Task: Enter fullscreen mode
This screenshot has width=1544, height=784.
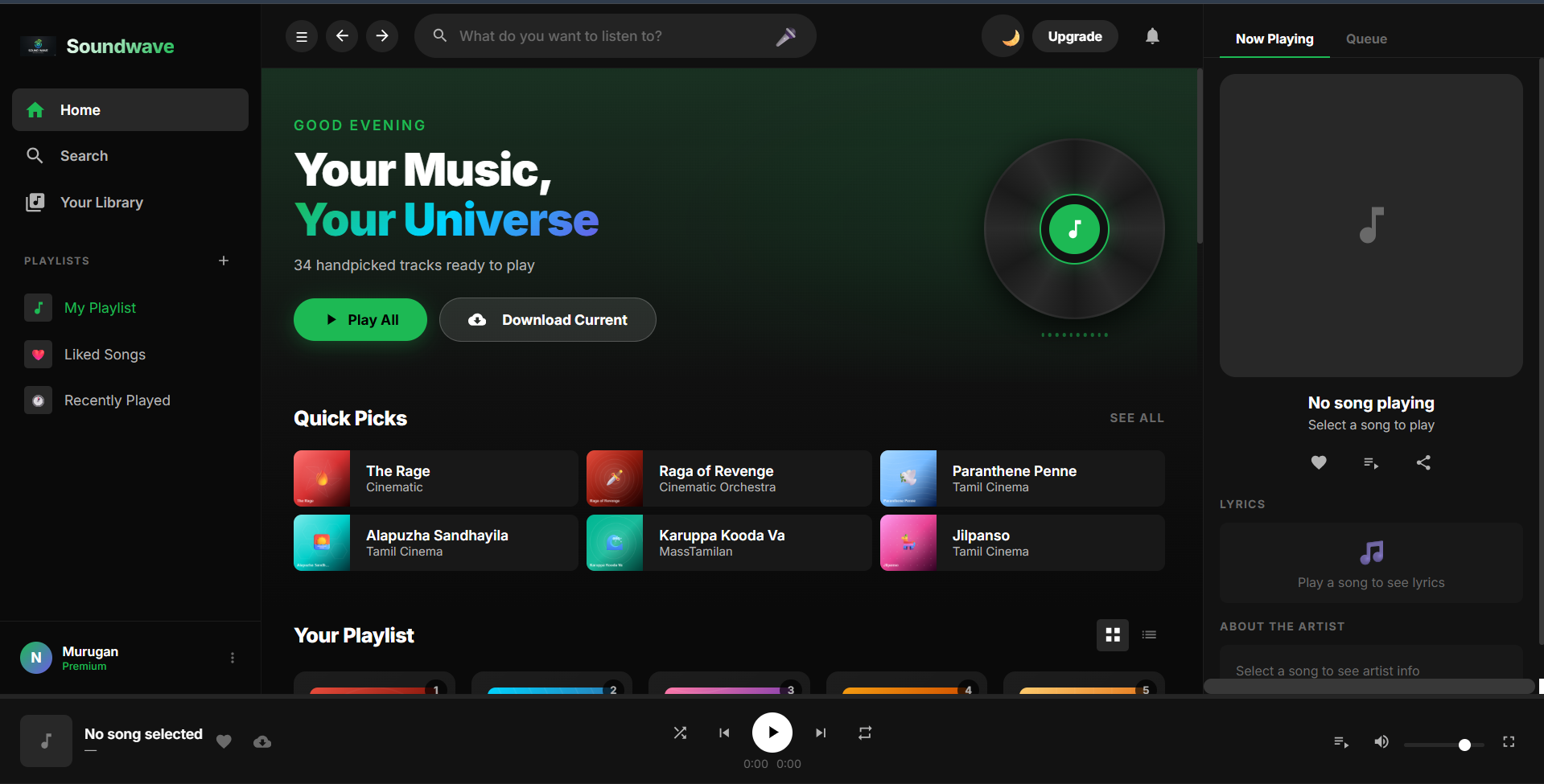Action: coord(1509,742)
